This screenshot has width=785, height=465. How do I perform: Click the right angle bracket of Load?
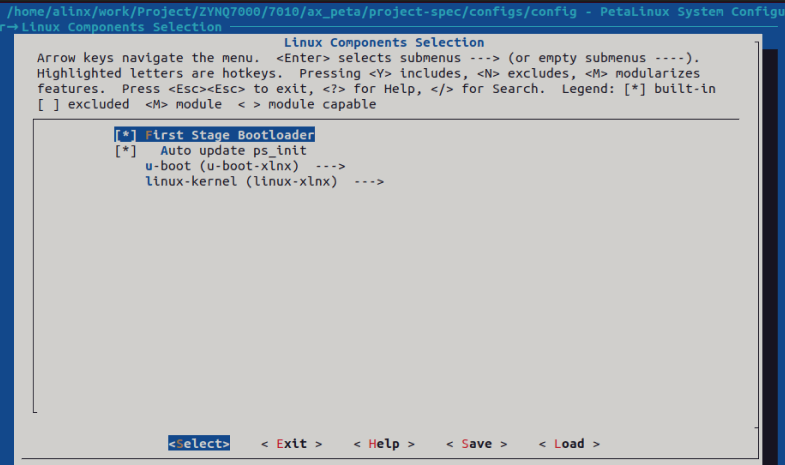(596, 444)
